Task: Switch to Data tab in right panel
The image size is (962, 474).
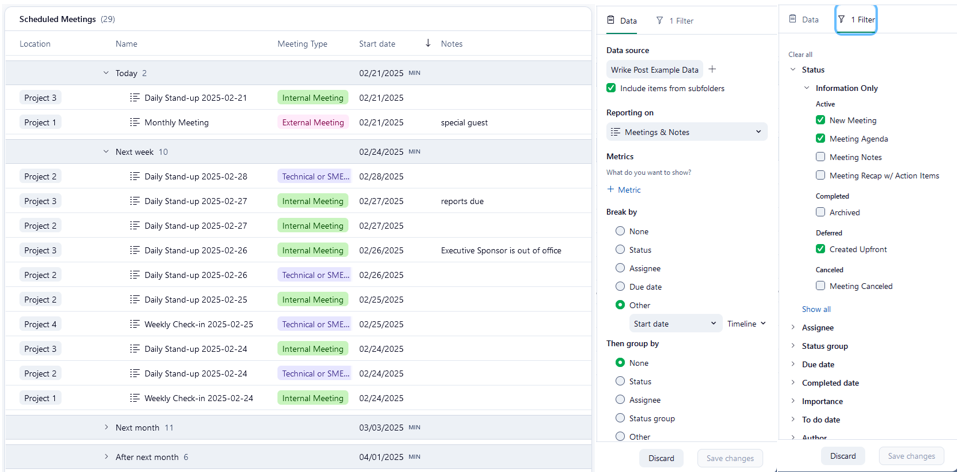Action: [804, 20]
